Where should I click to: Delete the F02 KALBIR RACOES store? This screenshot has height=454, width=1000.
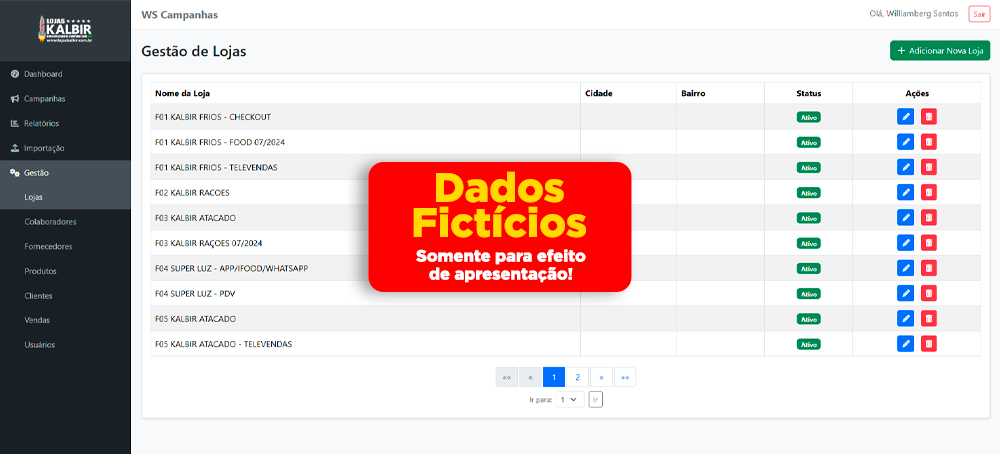[929, 192]
